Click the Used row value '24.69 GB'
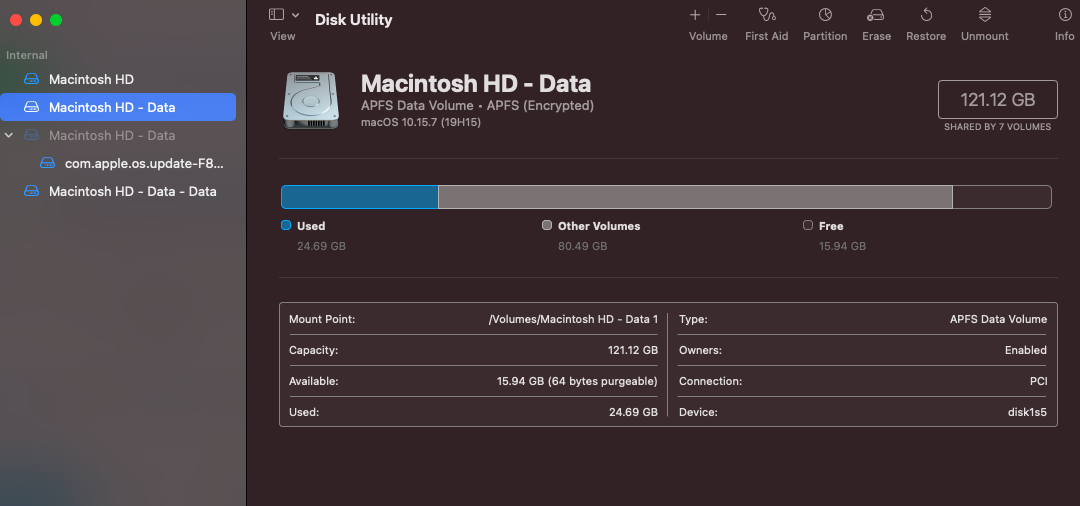Viewport: 1080px width, 506px height. [634, 412]
